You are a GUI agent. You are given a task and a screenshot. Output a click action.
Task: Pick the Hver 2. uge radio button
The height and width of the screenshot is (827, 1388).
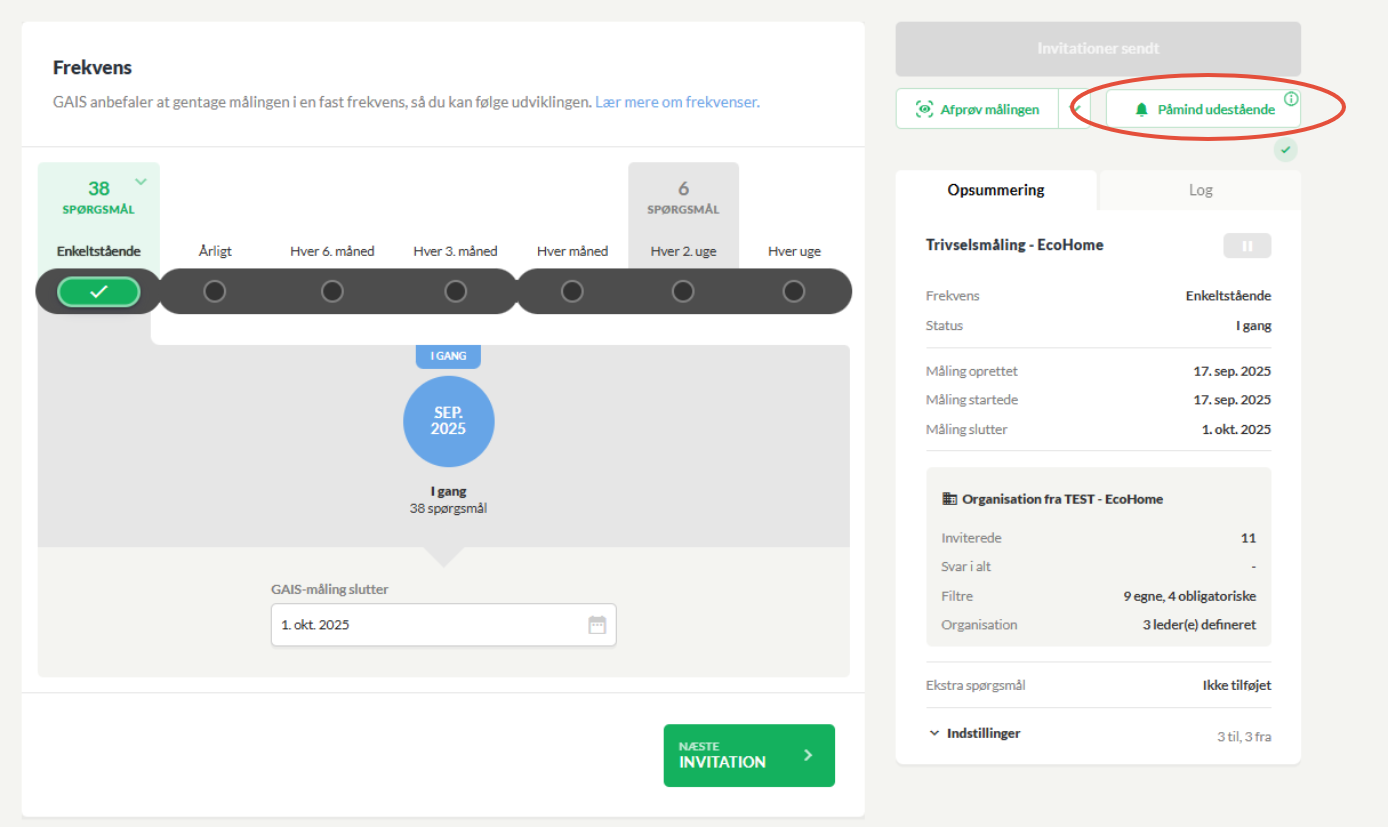682,292
